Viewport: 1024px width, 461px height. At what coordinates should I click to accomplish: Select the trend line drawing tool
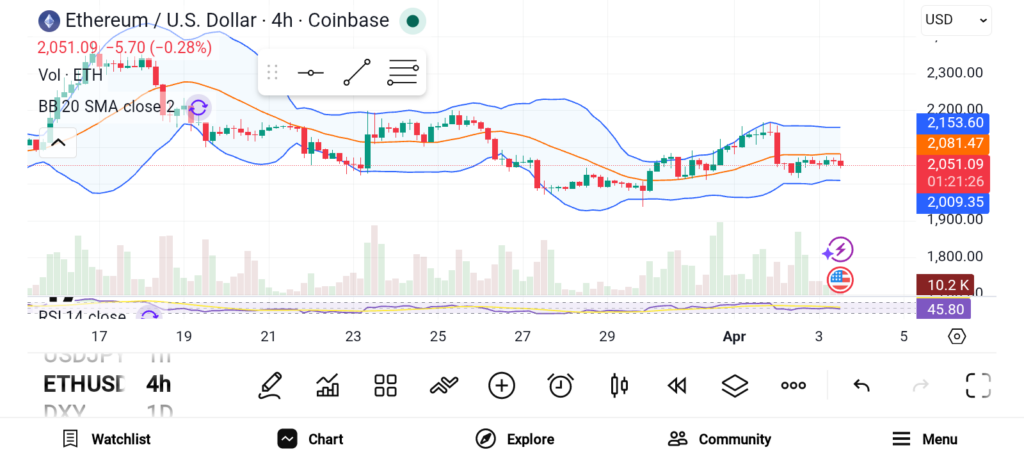click(356, 73)
